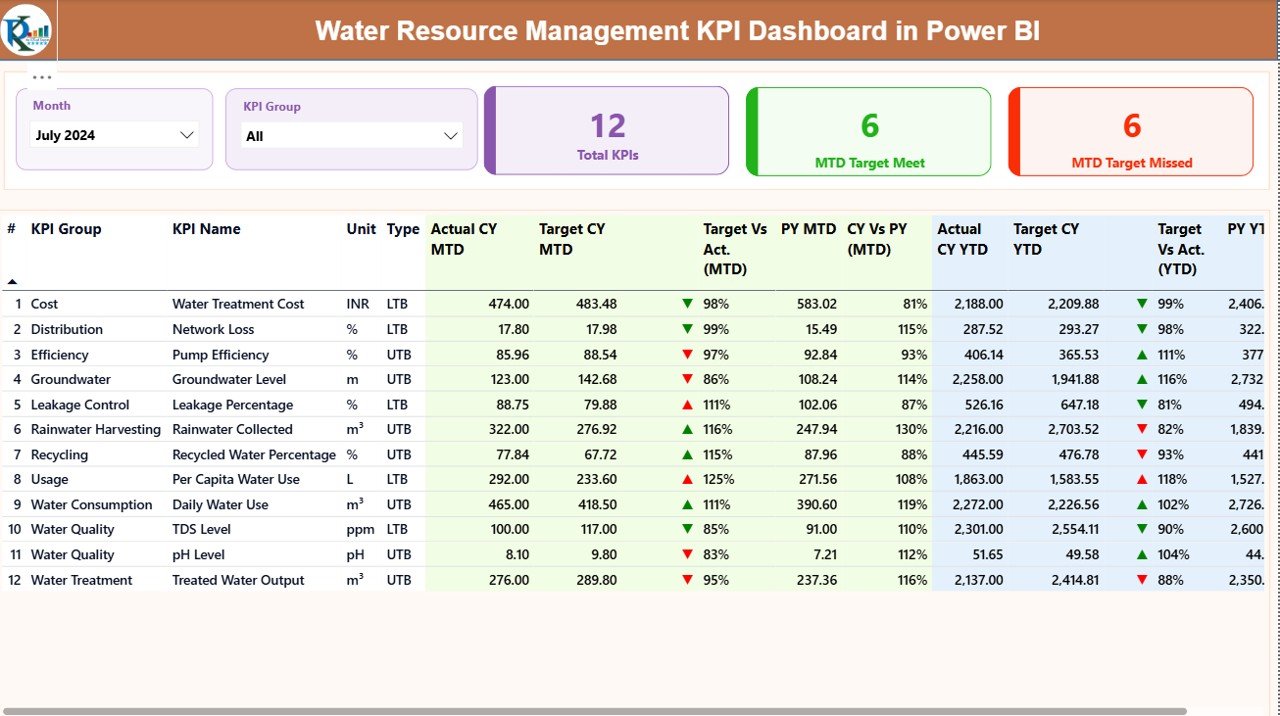Screen dimensions: 1280x716
Task: Select the Total KPIs card
Action: (605, 130)
